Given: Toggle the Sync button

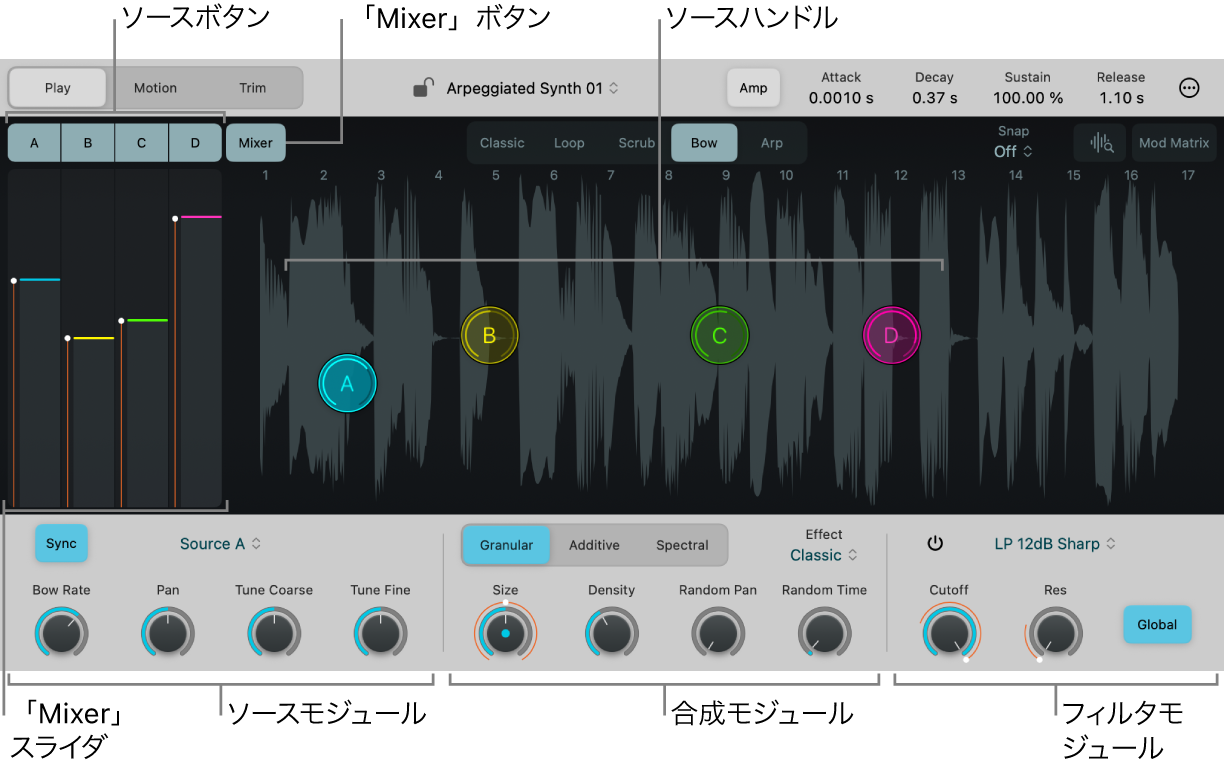Looking at the screenshot, I should click(x=62, y=544).
